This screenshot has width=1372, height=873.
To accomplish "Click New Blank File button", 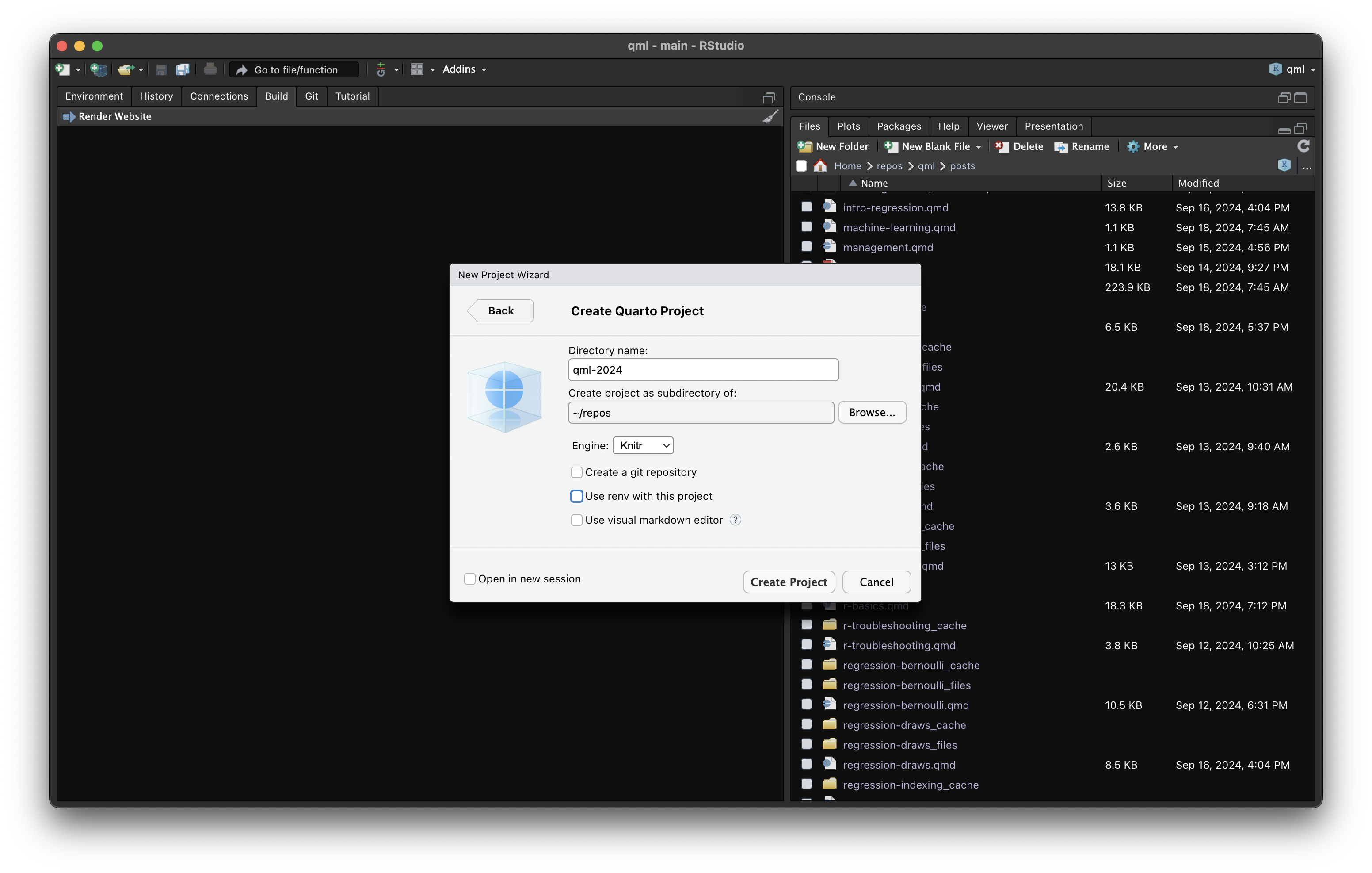I will (927, 146).
